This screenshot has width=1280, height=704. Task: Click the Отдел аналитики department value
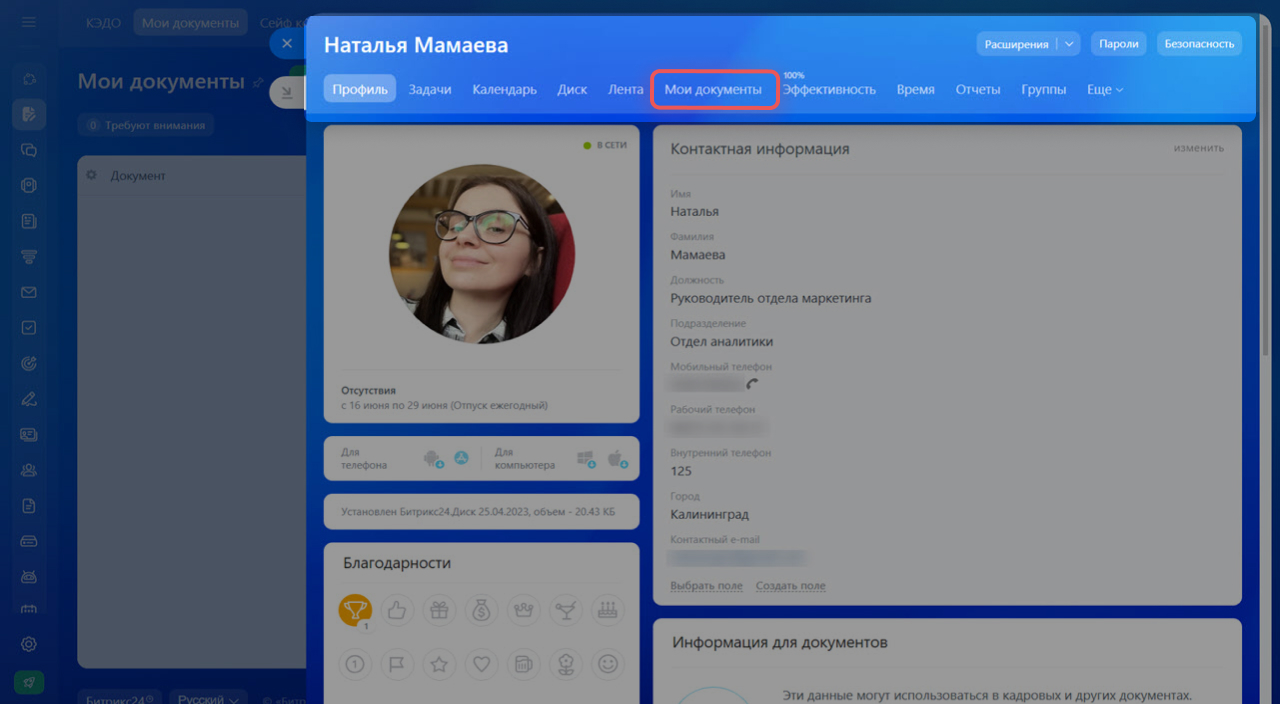pos(722,341)
